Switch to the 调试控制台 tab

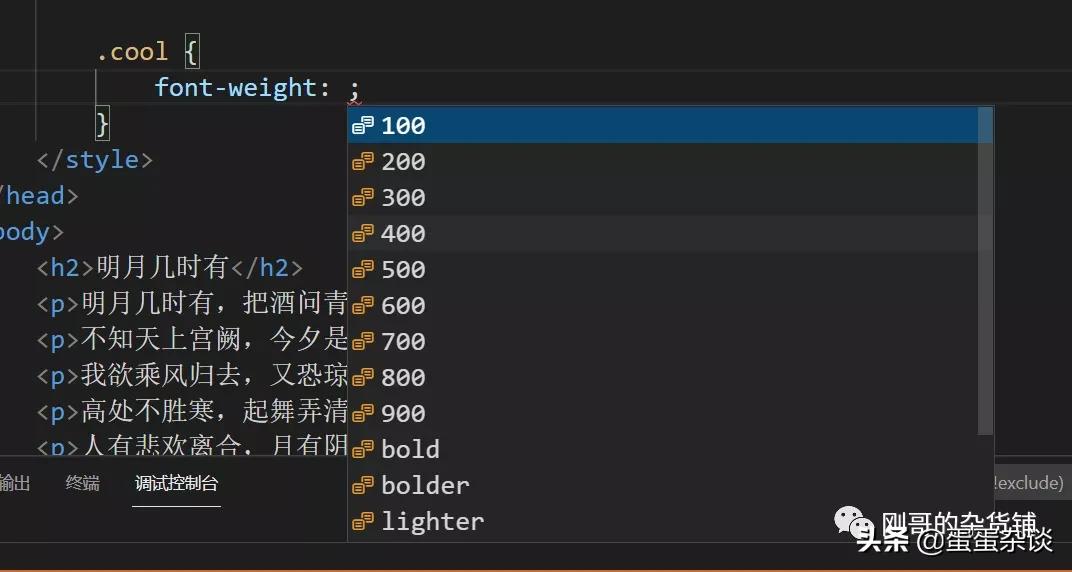pyautogui.click(x=176, y=484)
